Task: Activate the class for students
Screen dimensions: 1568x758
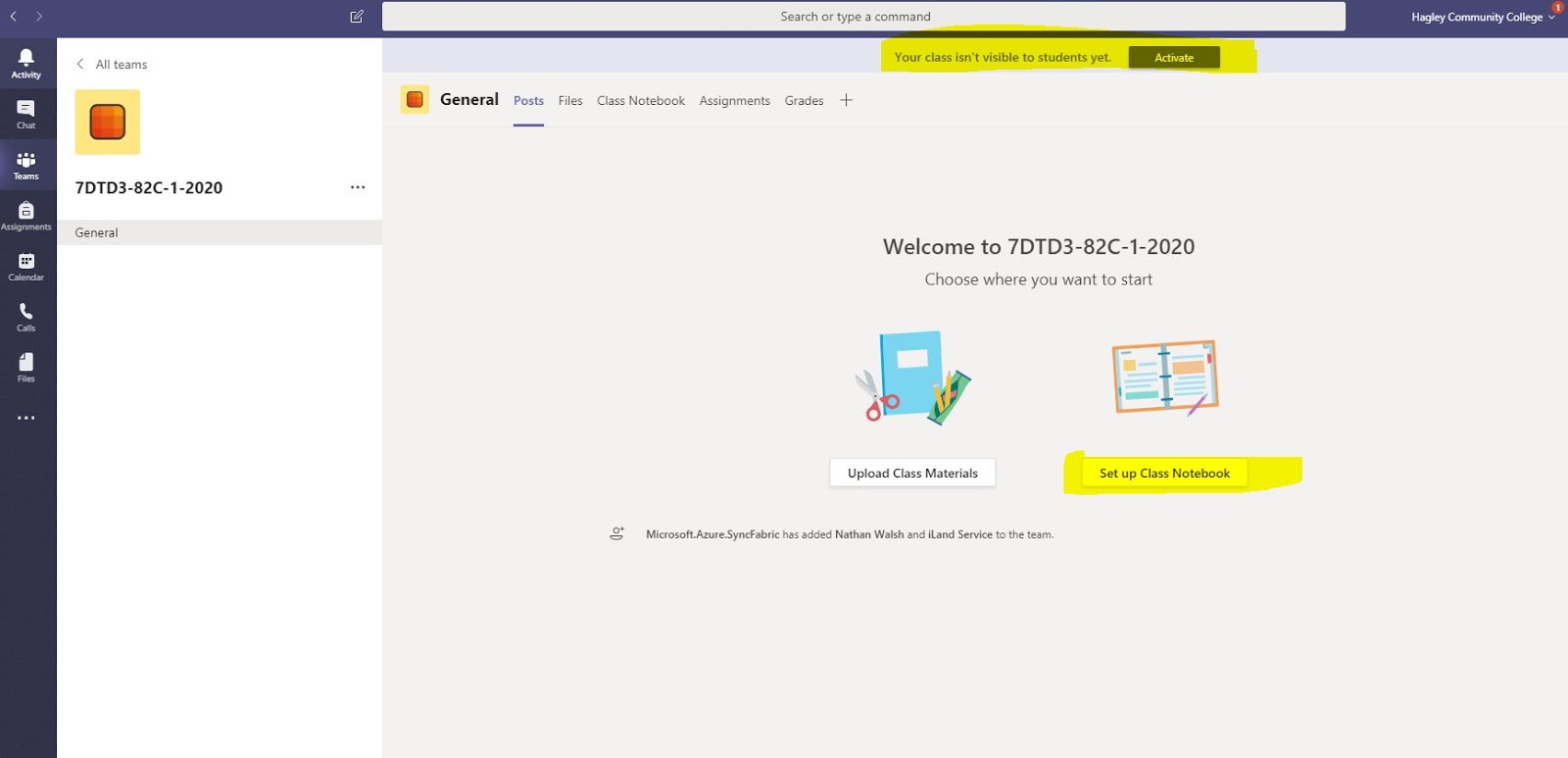Action: pyautogui.click(x=1174, y=58)
